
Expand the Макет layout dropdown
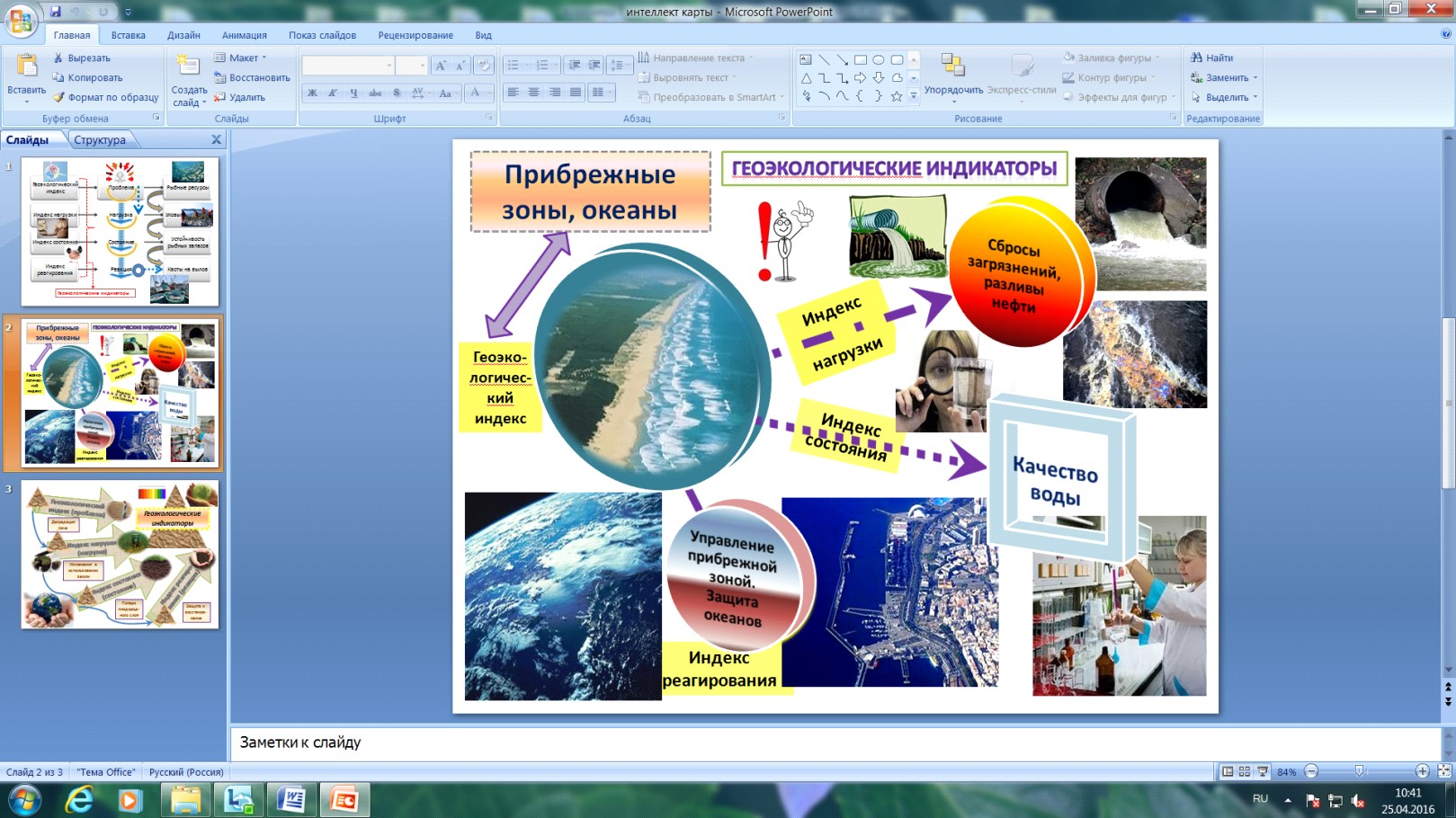[240, 58]
